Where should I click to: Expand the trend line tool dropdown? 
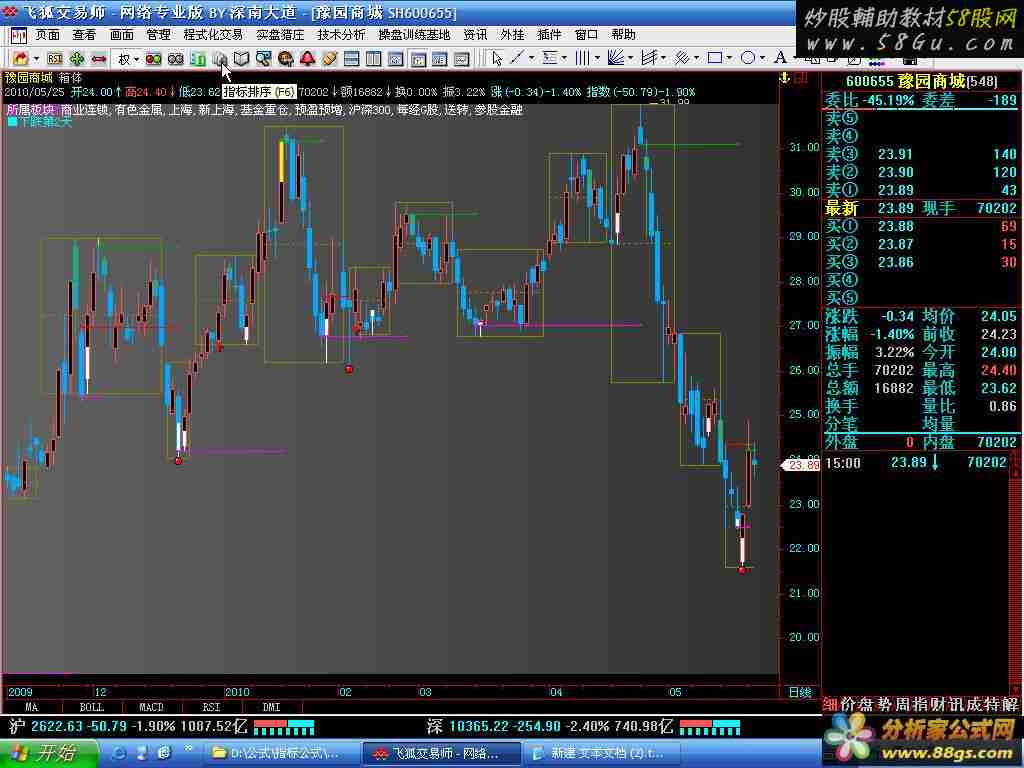531,59
